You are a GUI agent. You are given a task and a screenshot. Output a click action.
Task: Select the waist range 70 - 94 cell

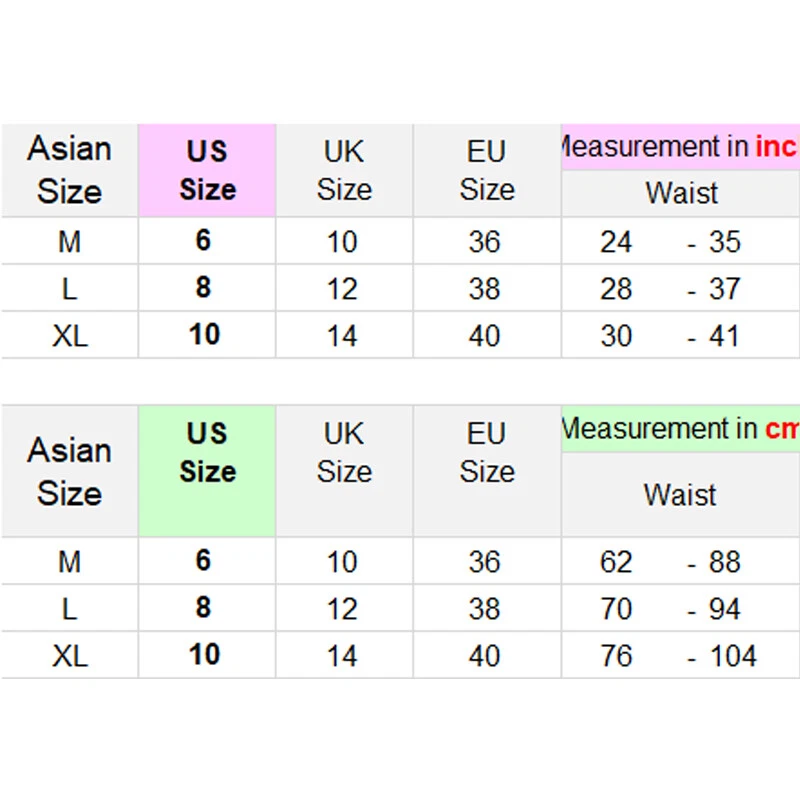tap(670, 609)
